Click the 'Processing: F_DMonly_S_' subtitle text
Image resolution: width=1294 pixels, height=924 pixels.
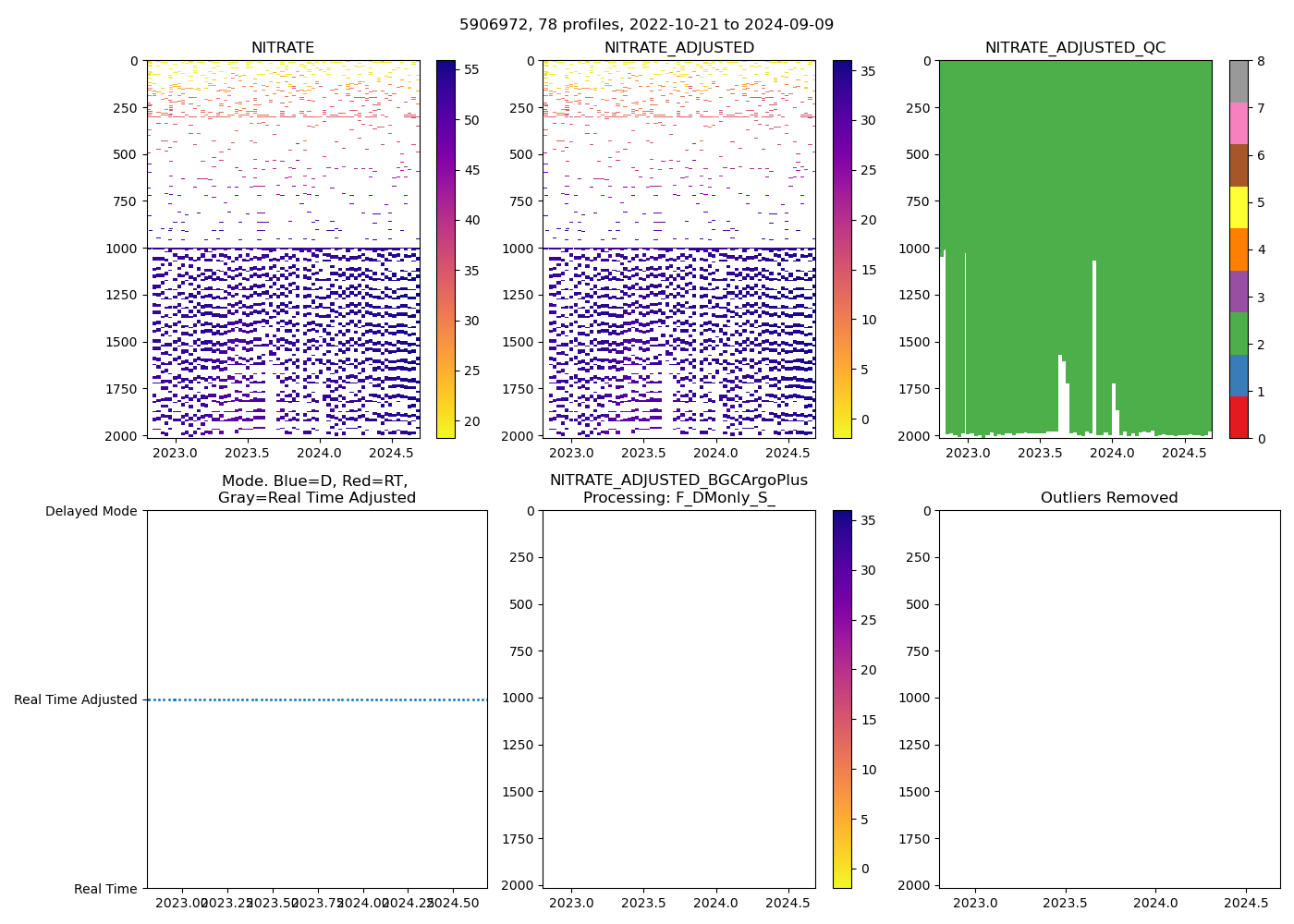tap(678, 498)
